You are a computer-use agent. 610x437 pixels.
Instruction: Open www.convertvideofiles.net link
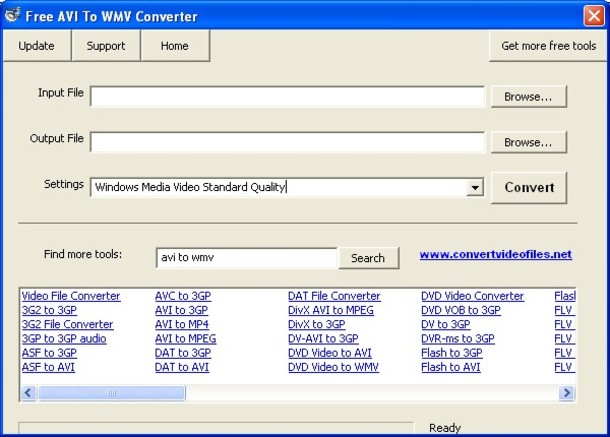pos(496,254)
